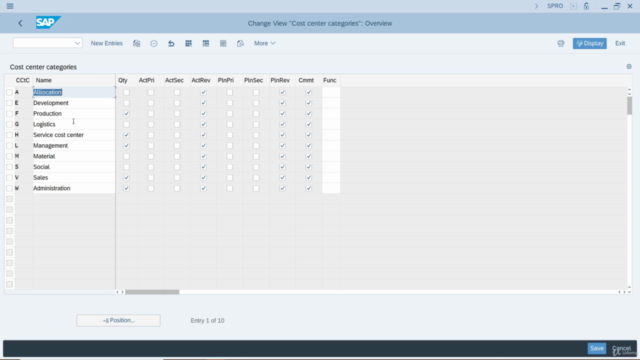Click the Copy As toolbar icon
The width and height of the screenshot is (640, 360).
(x=136, y=43)
